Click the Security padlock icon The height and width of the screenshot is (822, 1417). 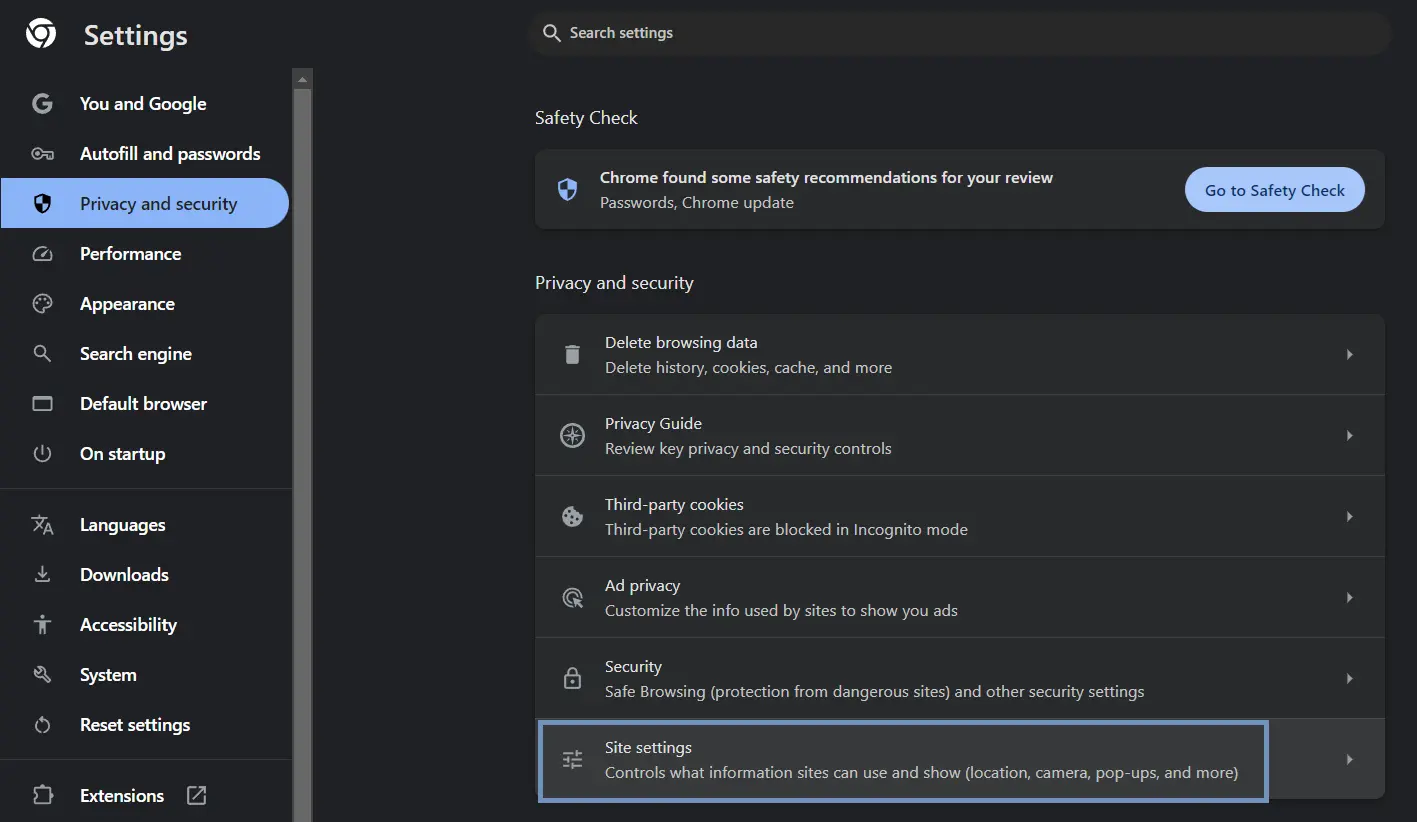tap(572, 679)
